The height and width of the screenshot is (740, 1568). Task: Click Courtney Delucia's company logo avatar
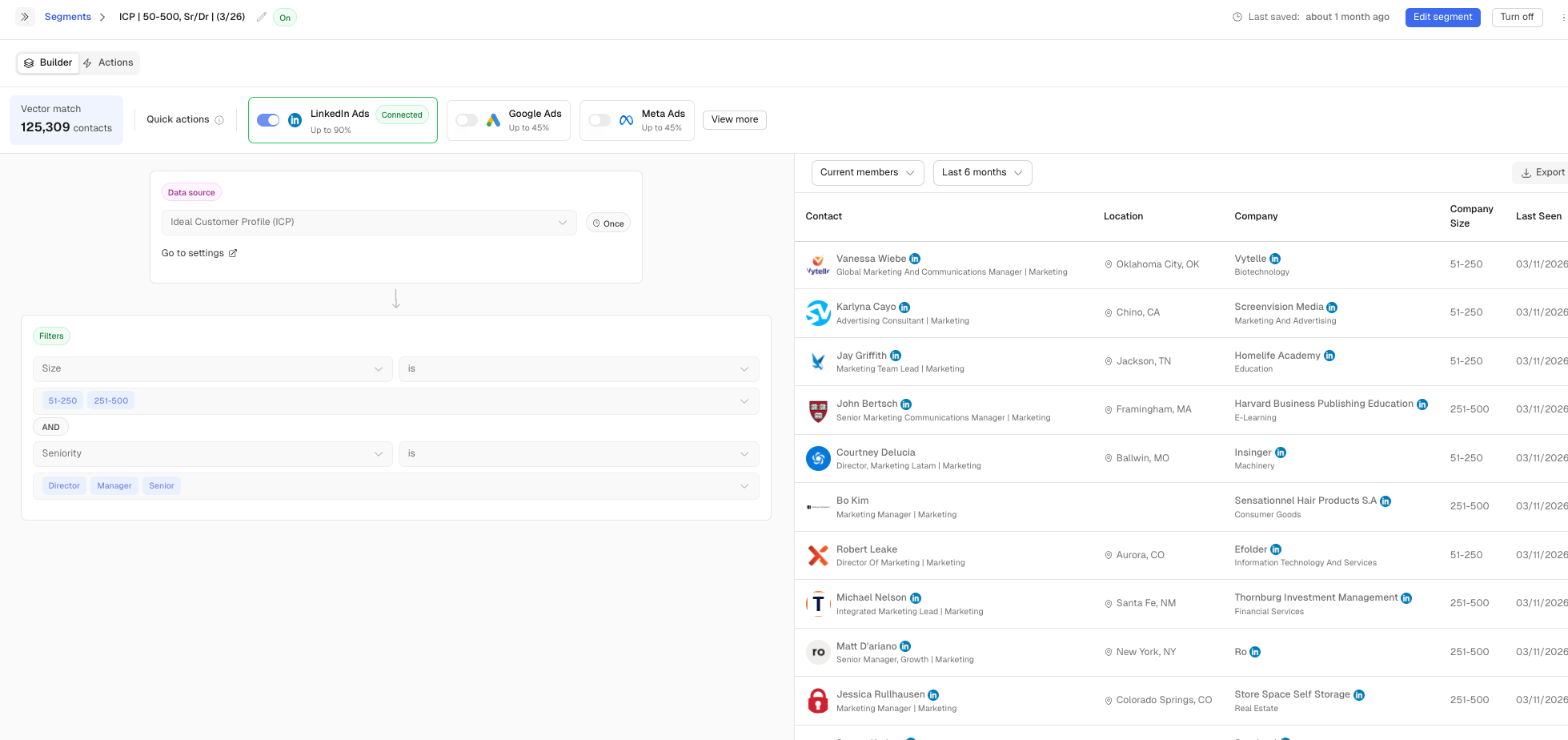click(818, 459)
